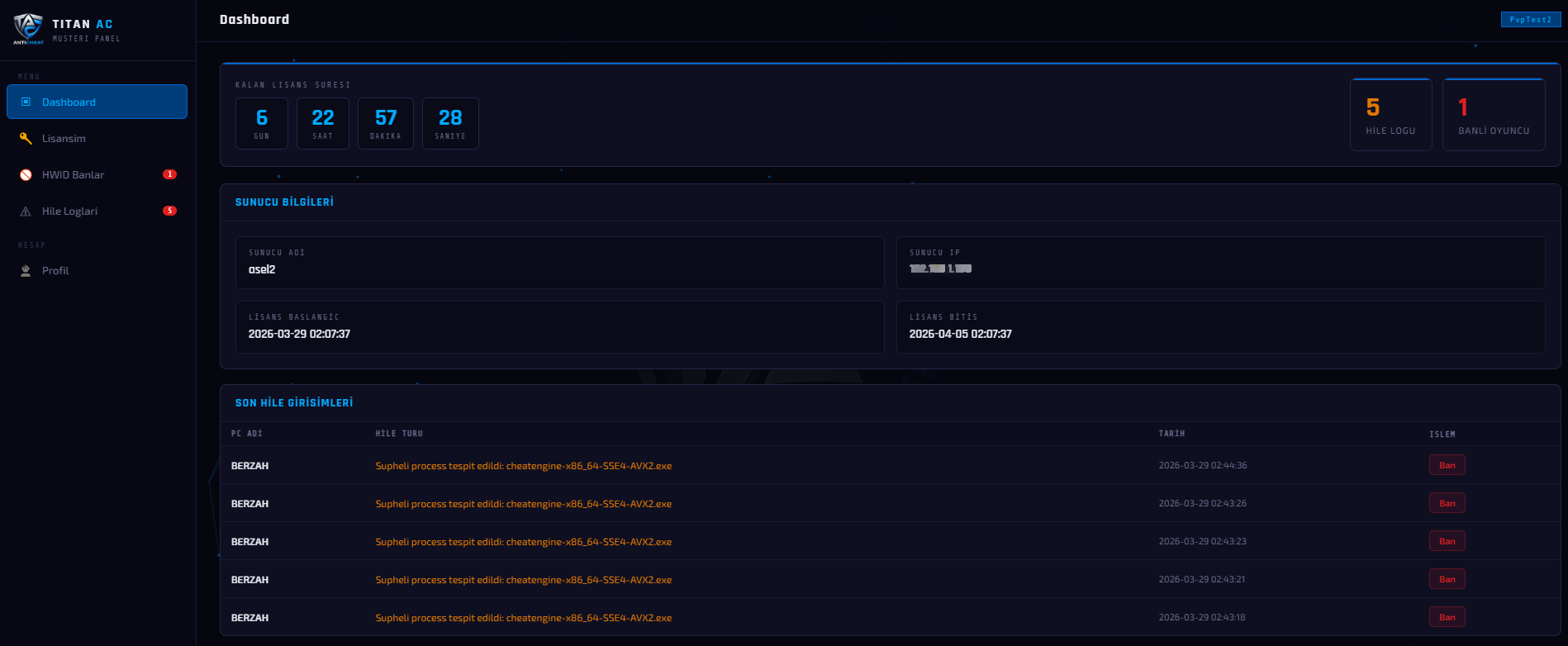This screenshot has width=1568, height=646.
Task: Go to the Hile Loglari page
Action: tap(97, 211)
